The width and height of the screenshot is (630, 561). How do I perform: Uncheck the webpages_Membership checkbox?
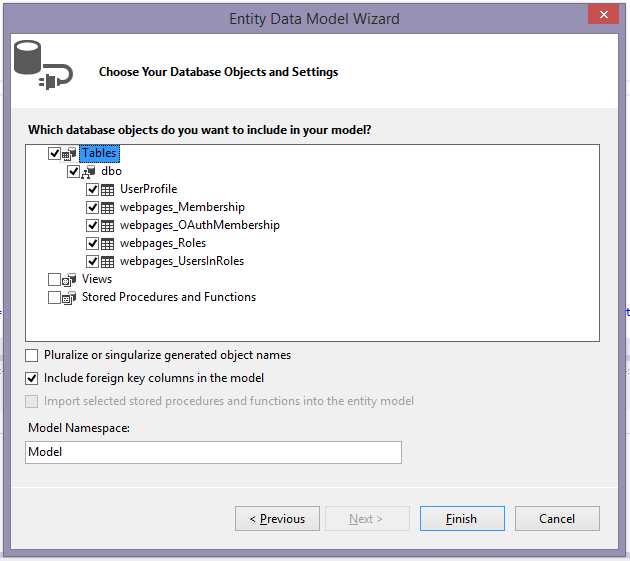point(92,207)
